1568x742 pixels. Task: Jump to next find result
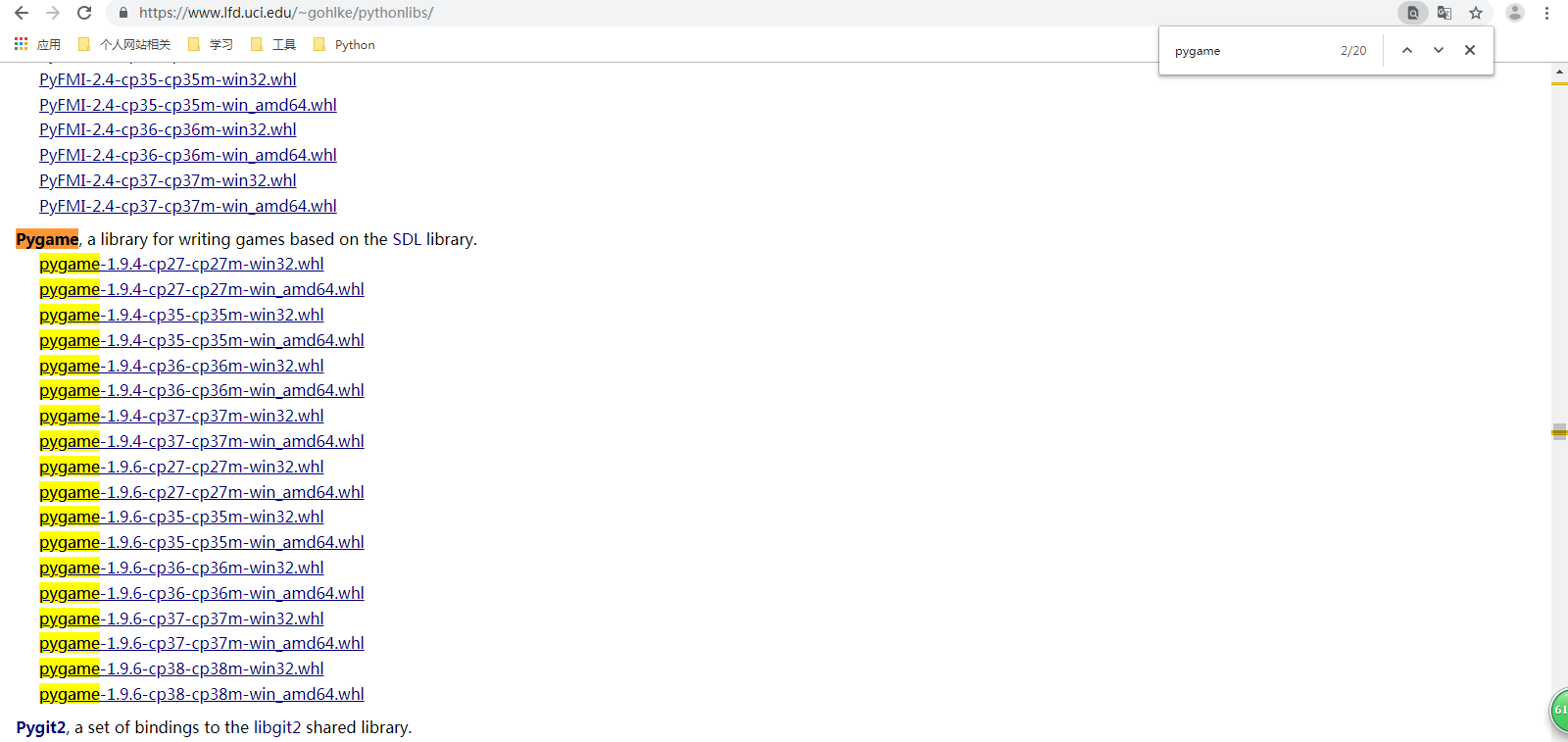pos(1439,50)
